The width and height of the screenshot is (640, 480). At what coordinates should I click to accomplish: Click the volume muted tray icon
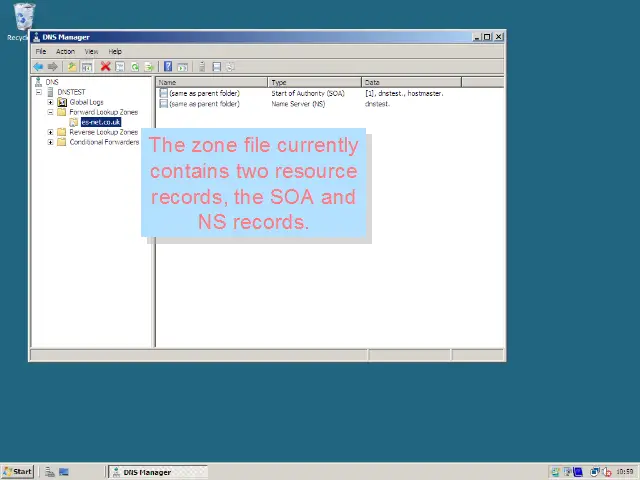click(x=607, y=472)
